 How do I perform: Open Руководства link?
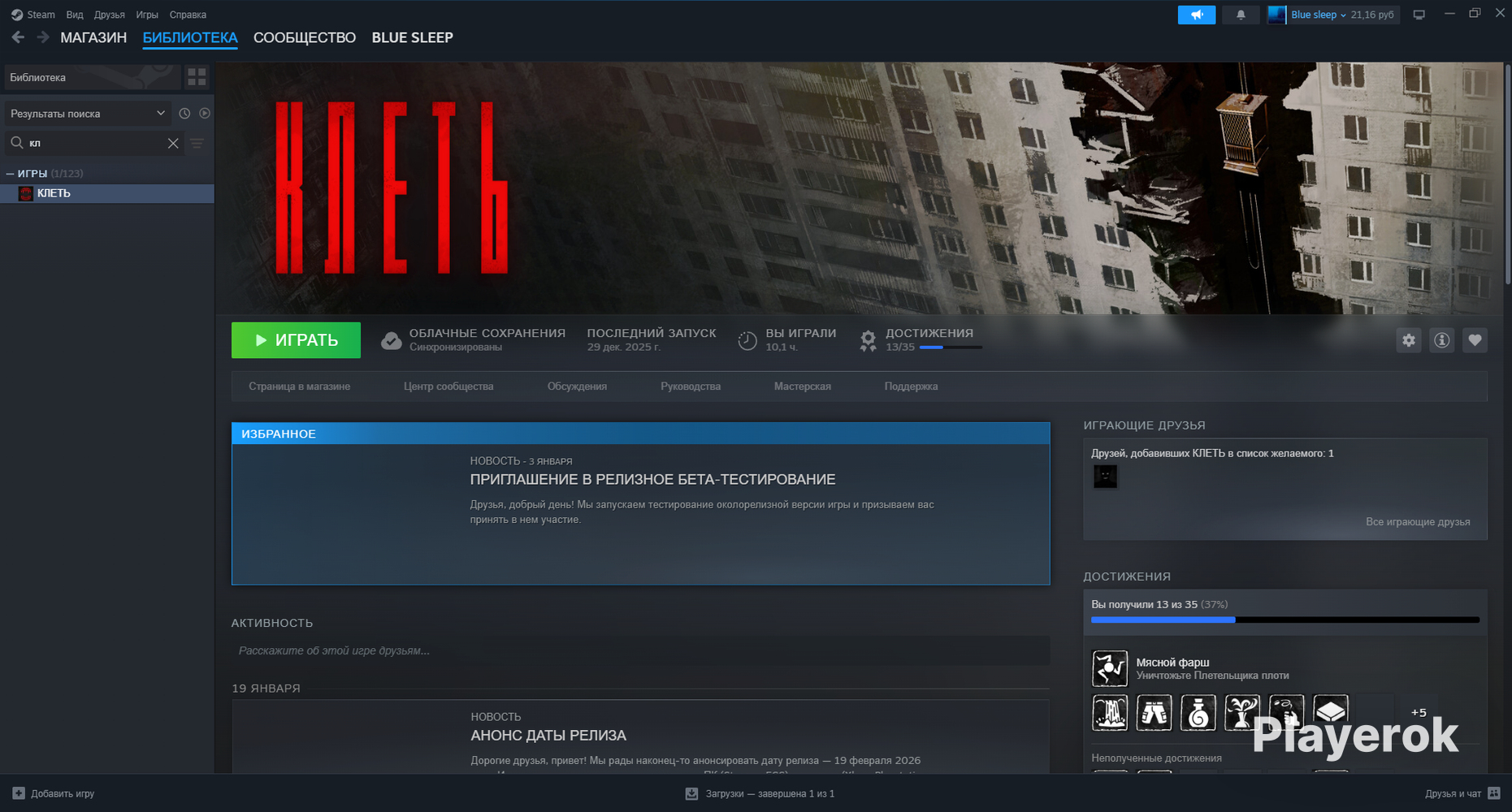coord(691,387)
